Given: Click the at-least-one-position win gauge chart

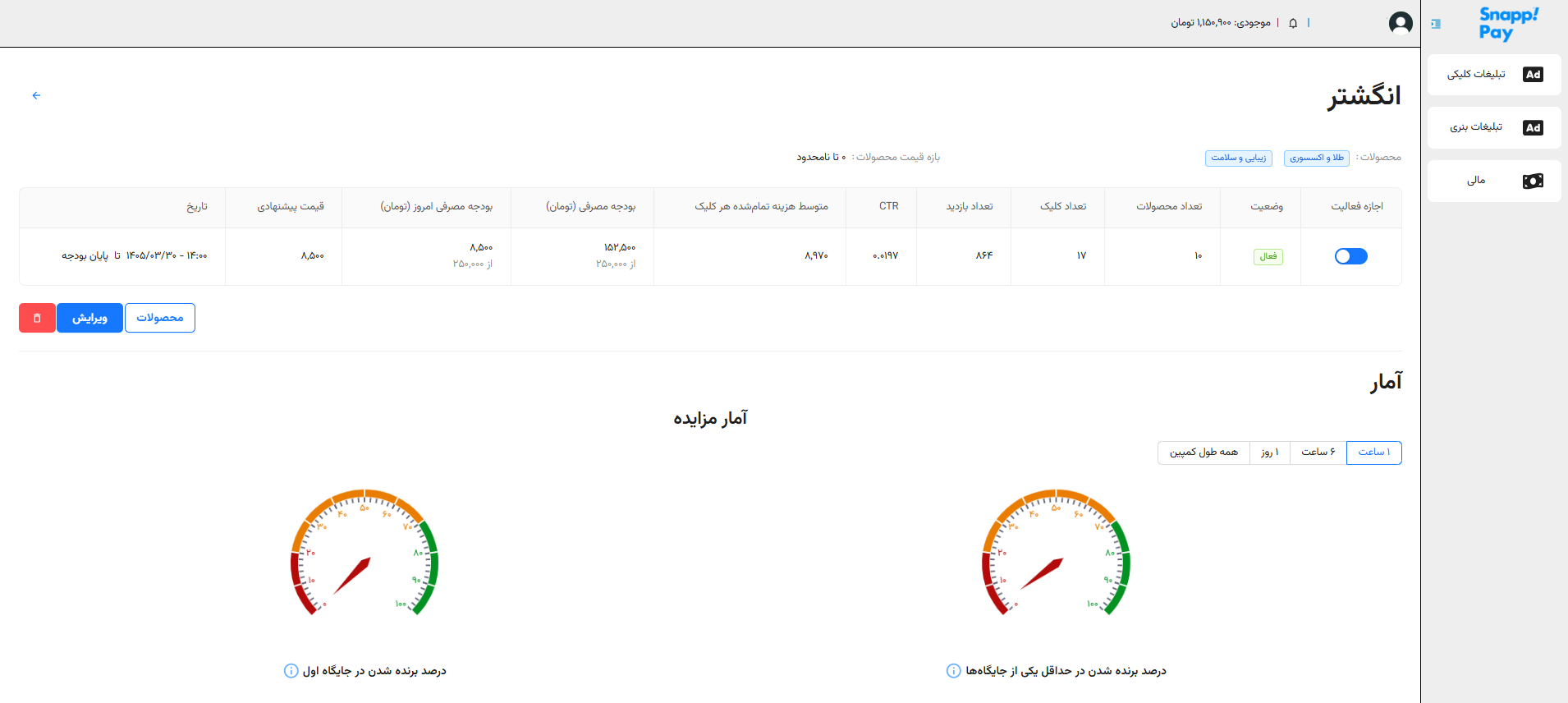Looking at the screenshot, I should (x=1057, y=553).
